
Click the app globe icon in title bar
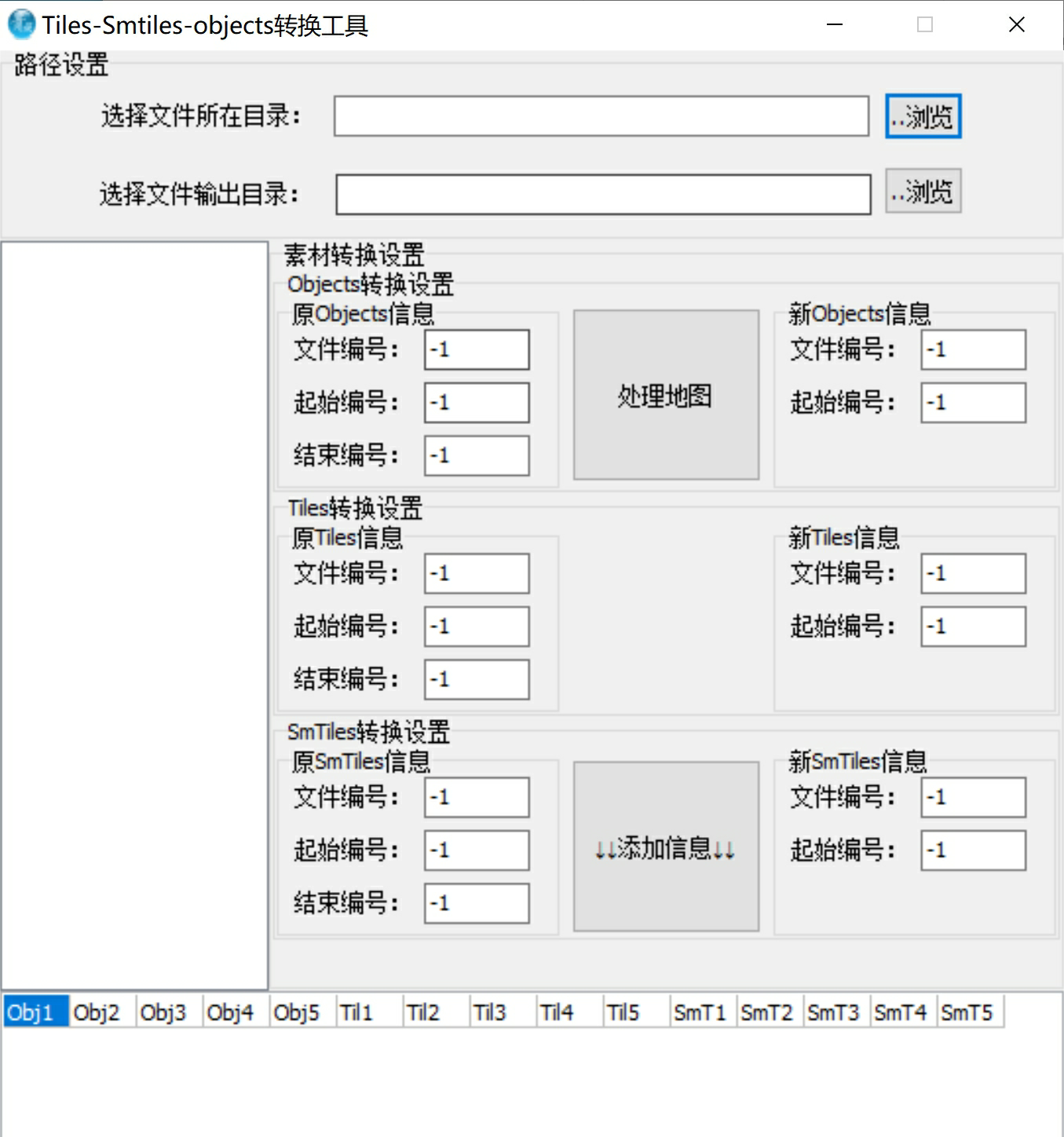point(21,24)
